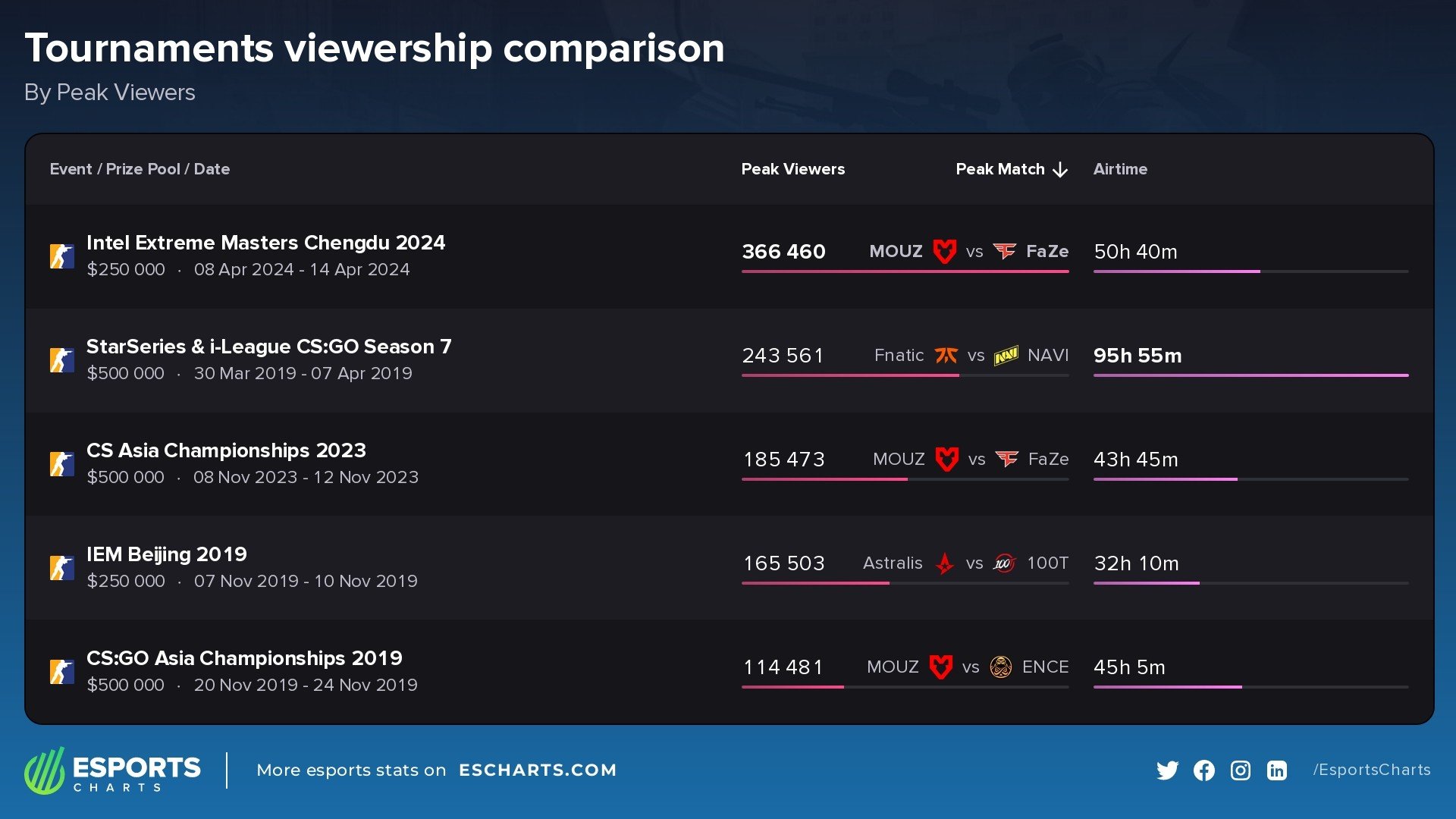Open the Facebook icon link
Image resolution: width=1456 pixels, height=819 pixels.
pos(1203,770)
